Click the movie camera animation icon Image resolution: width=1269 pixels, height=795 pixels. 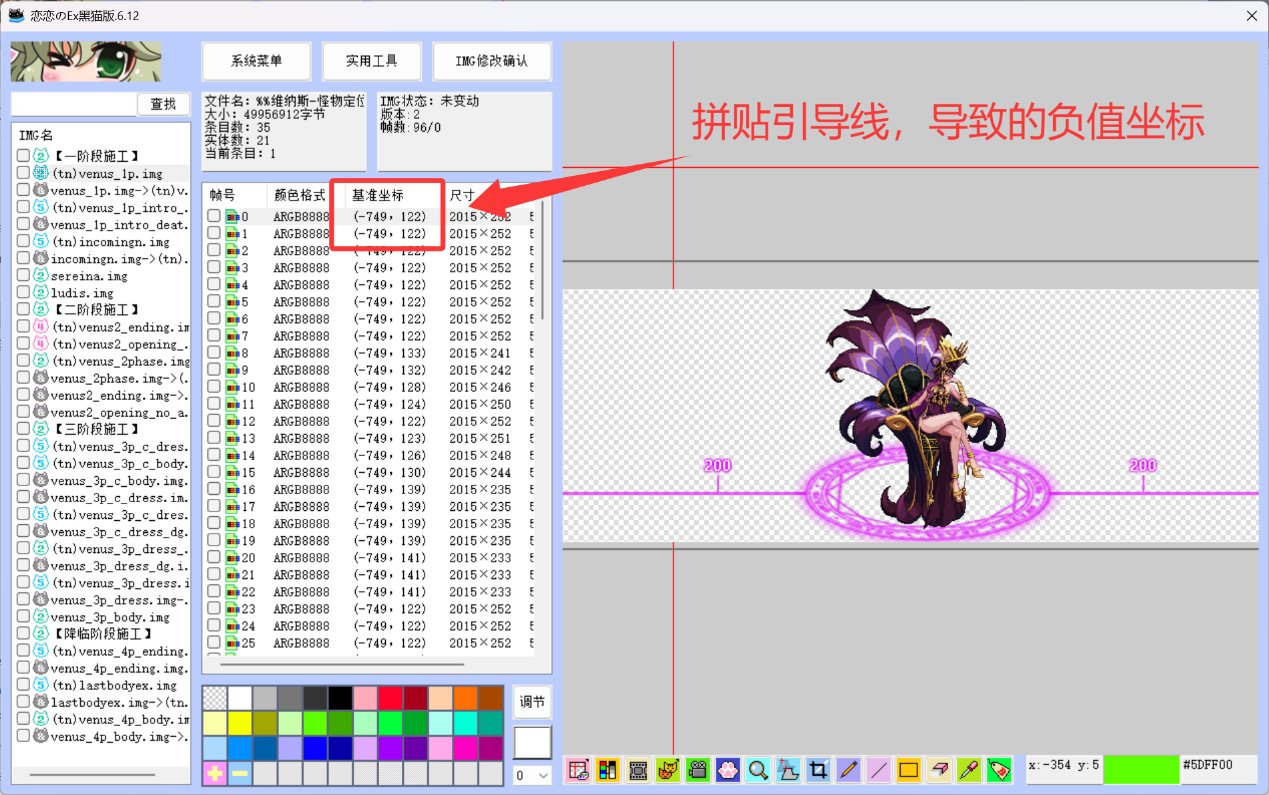pos(696,770)
